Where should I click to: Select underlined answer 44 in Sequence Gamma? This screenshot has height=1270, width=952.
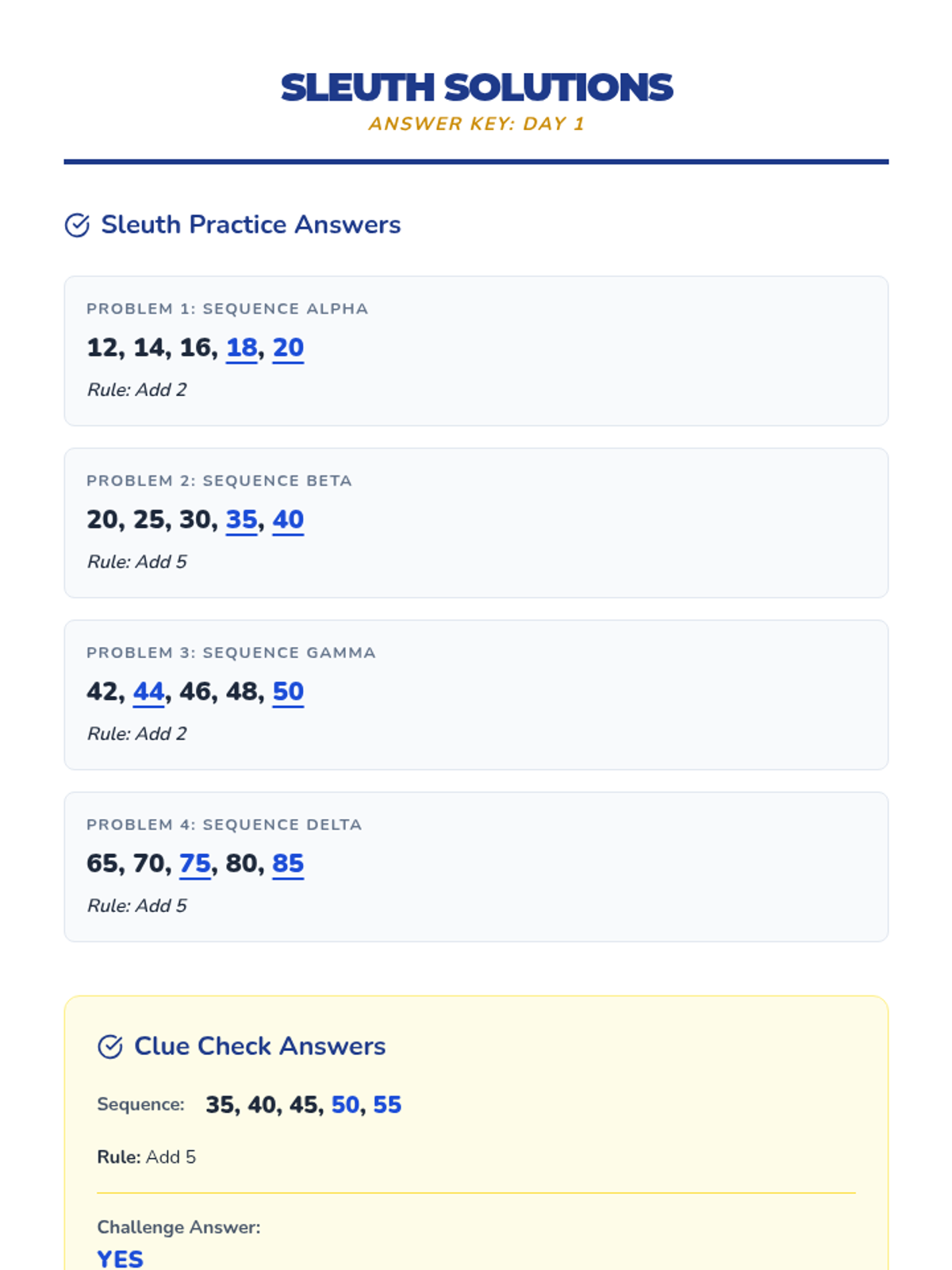pos(149,692)
